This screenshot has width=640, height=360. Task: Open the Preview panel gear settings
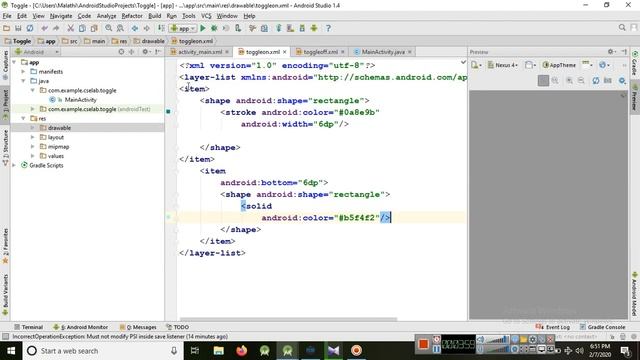pyautogui.click(x=611, y=52)
